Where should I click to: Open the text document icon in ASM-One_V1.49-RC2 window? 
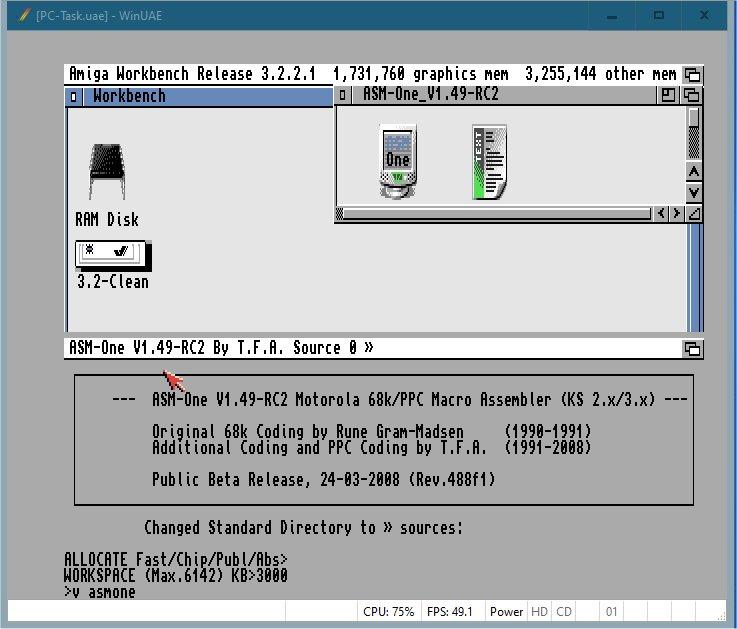(489, 162)
